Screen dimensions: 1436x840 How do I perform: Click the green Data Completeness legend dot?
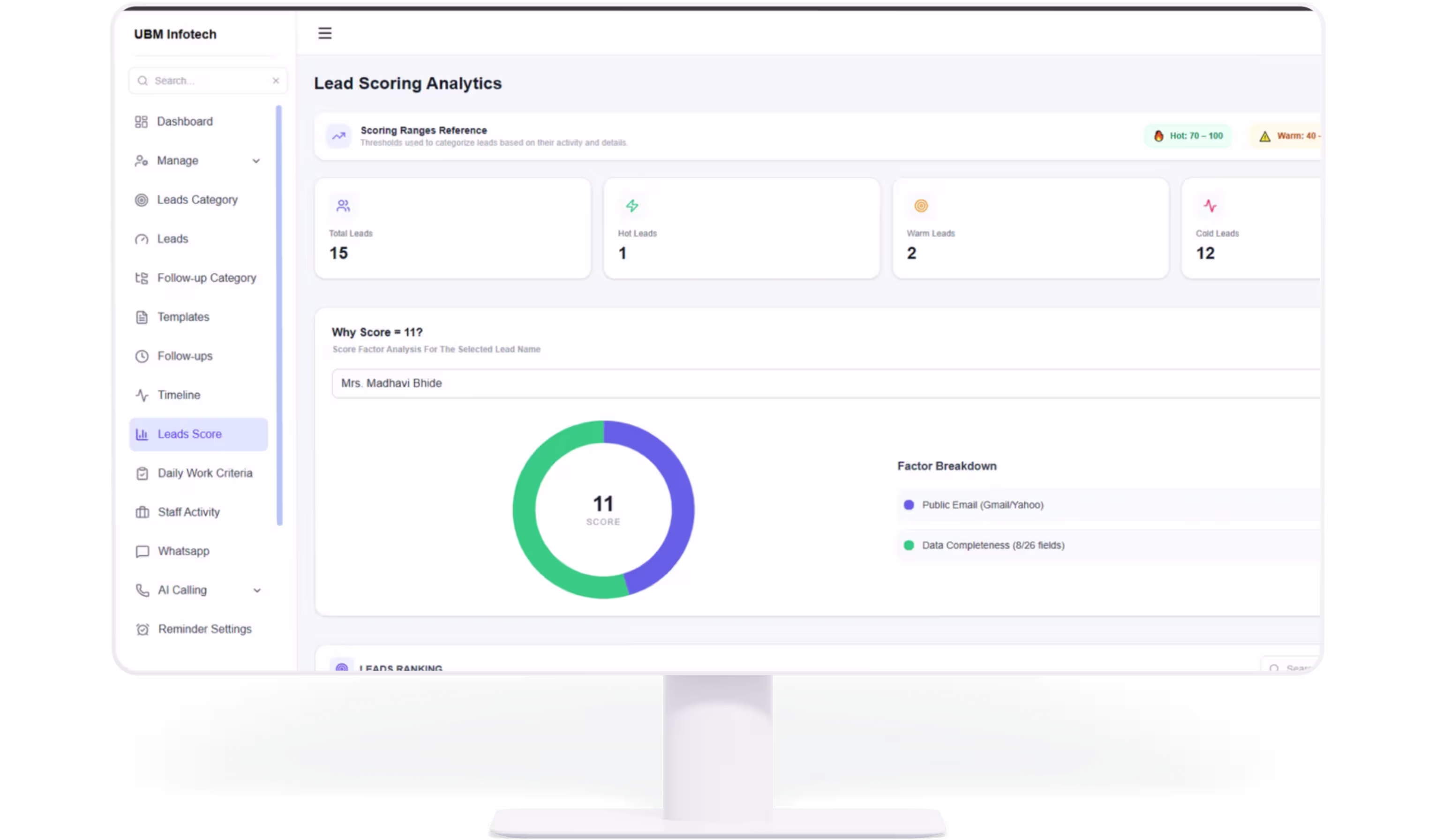pyautogui.click(x=909, y=545)
